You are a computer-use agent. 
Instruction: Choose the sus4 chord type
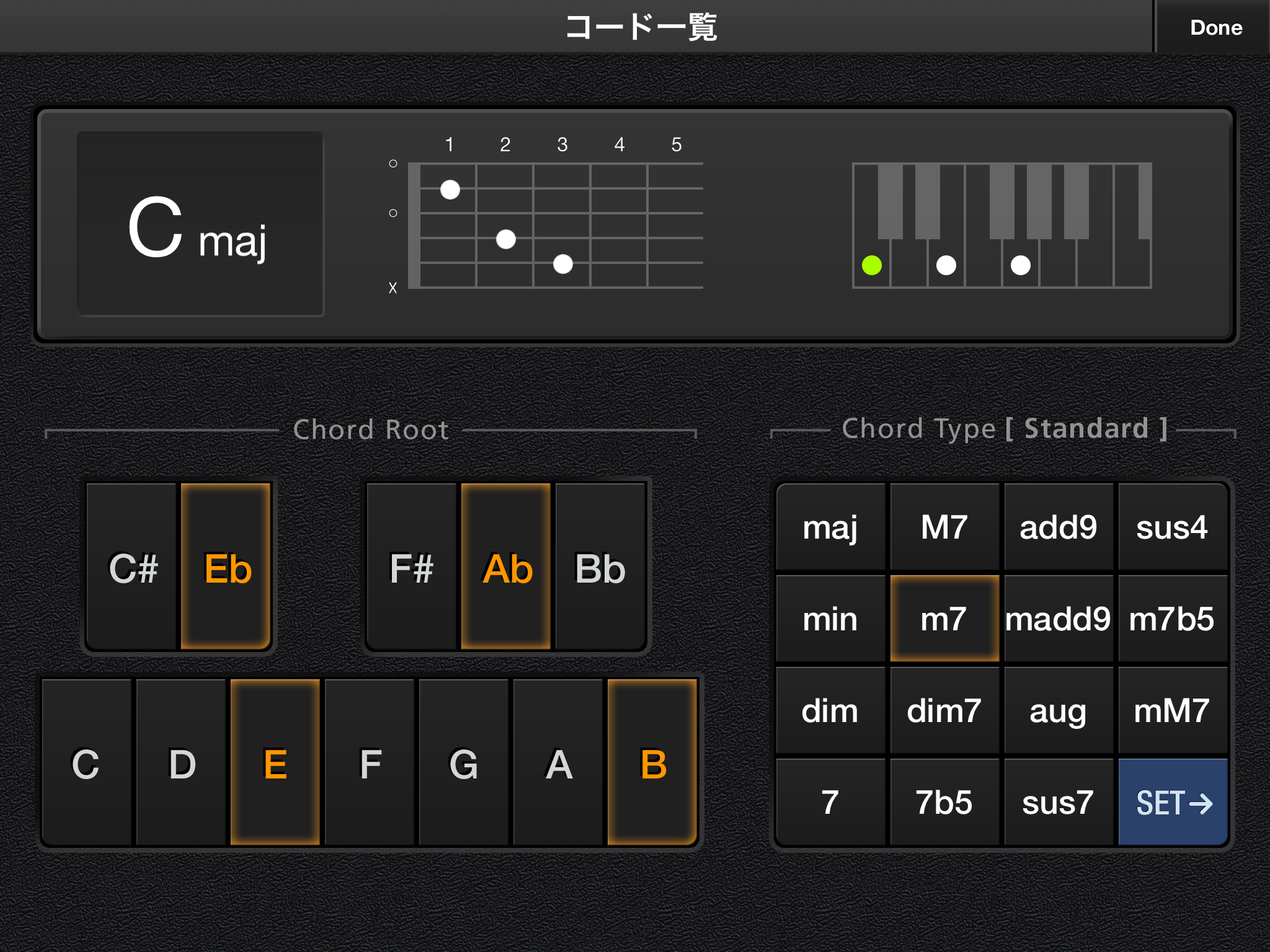click(1173, 527)
